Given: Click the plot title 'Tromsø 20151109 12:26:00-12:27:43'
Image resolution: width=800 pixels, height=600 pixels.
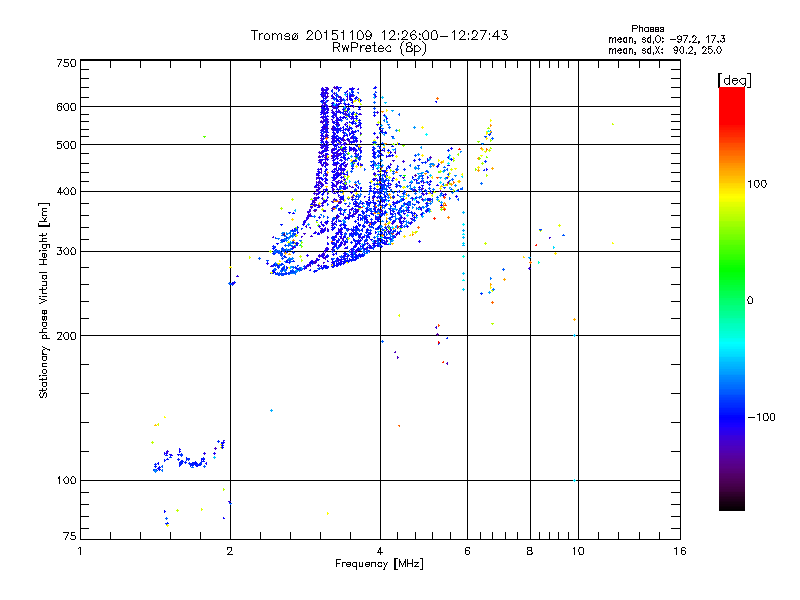Looking at the screenshot, I should [380, 35].
